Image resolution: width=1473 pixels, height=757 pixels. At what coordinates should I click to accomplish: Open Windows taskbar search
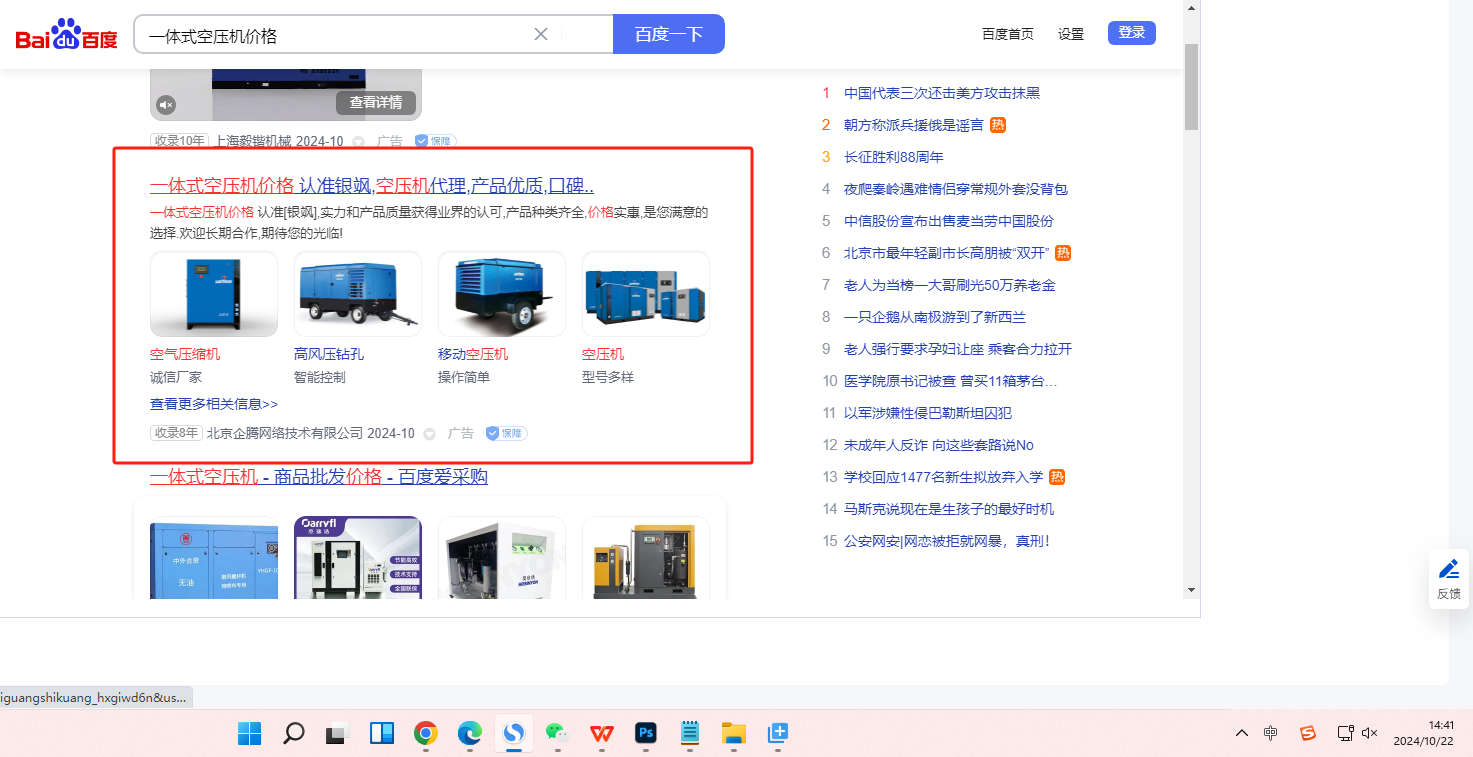[x=293, y=734]
